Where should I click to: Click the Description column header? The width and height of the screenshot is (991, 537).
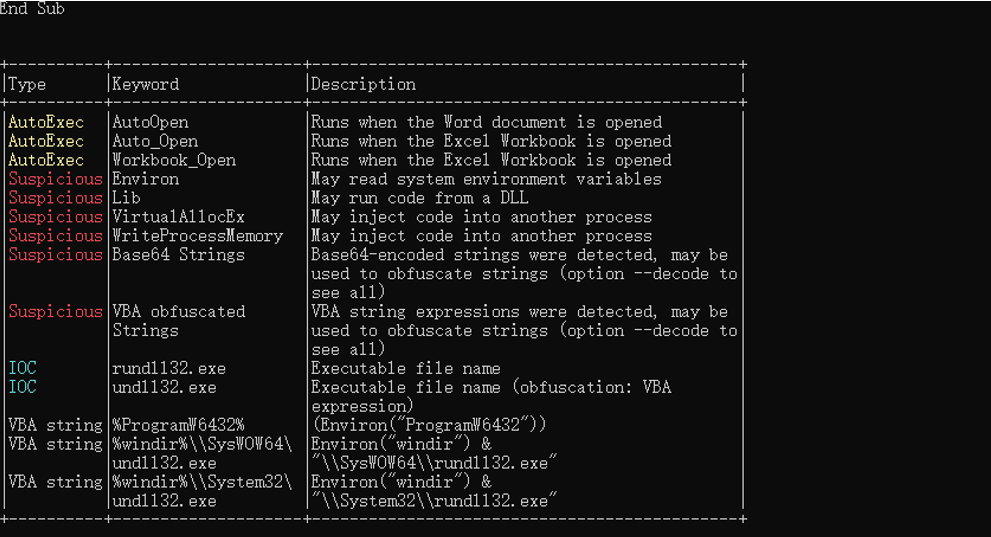pyautogui.click(x=363, y=84)
